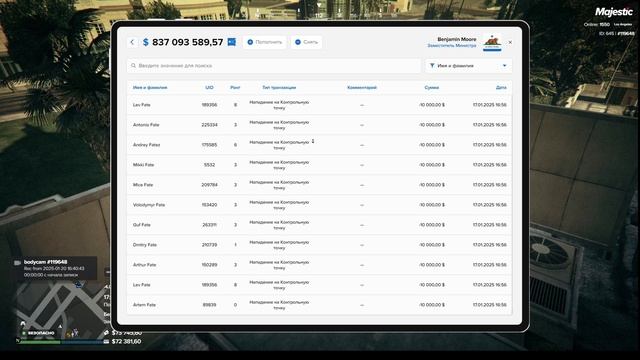The width and height of the screenshot is (640, 360).
Task: Click the date in the Antonio Fate row
Action: [490, 125]
